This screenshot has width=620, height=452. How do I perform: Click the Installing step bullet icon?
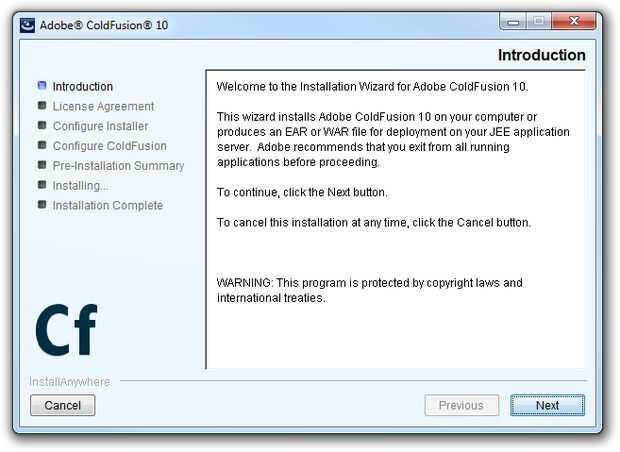(x=42, y=185)
